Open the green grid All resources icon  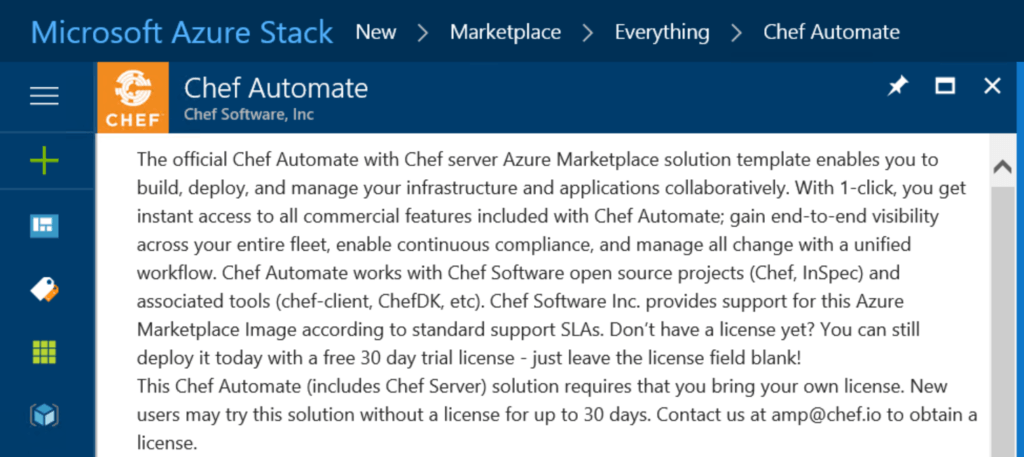point(44,352)
